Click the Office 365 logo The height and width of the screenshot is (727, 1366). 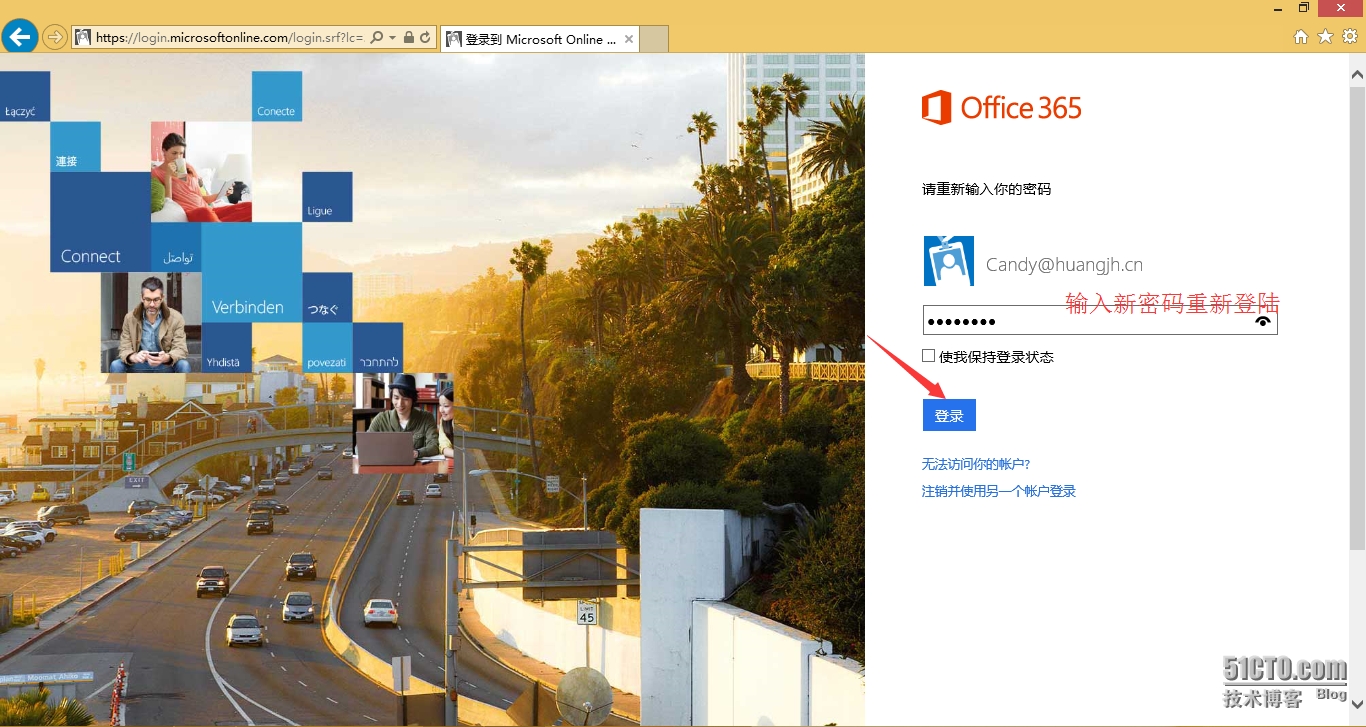click(1001, 108)
